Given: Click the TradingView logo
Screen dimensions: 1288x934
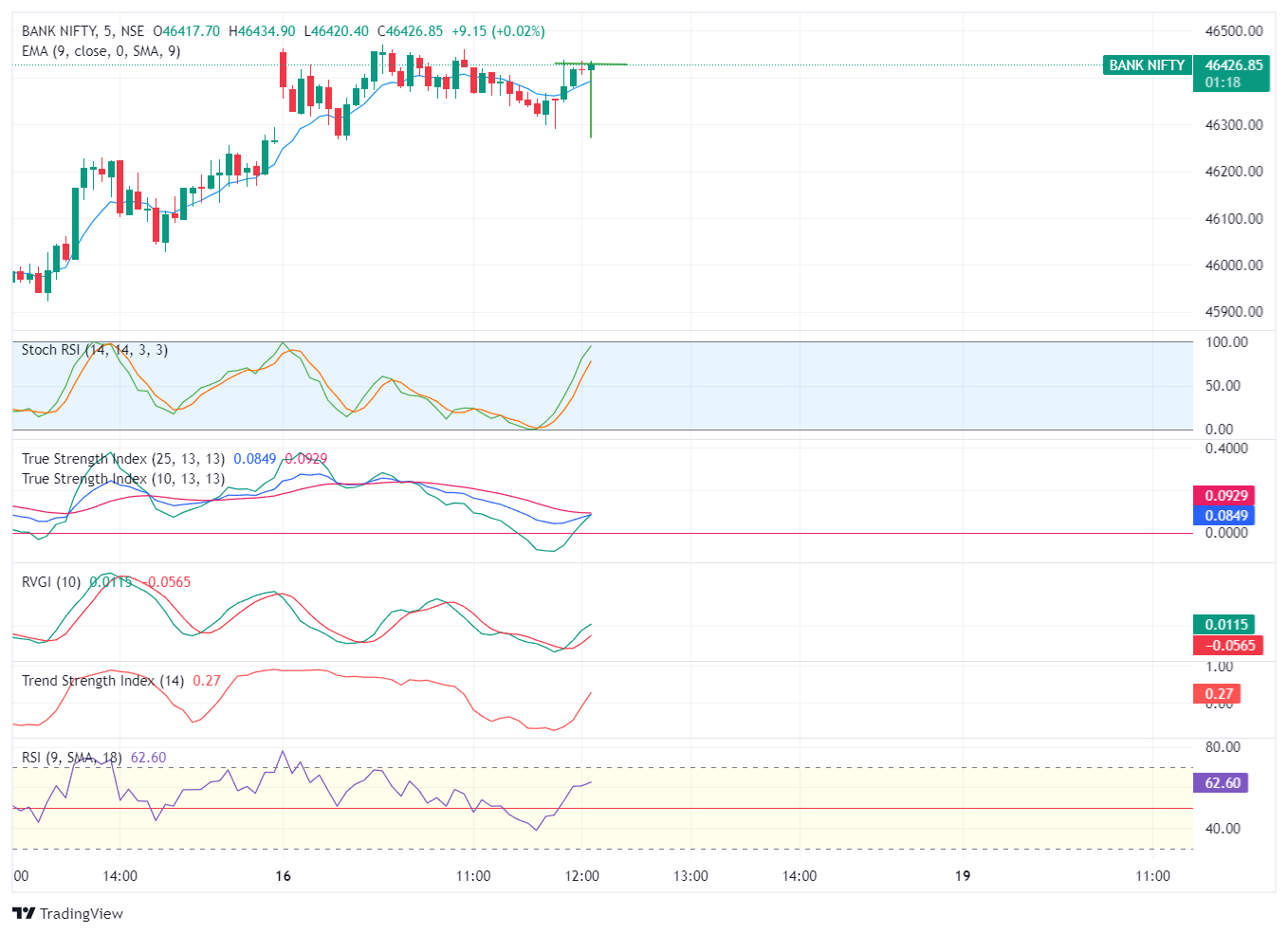Looking at the screenshot, I should 68,913.
